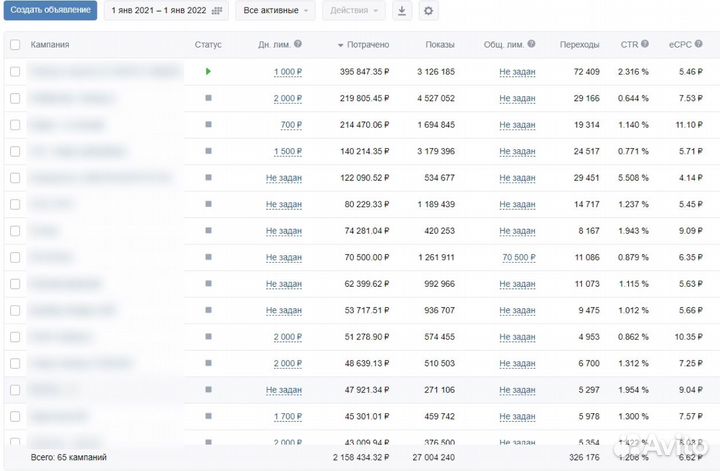Toggle the select-all checkbox in table header

(15, 45)
